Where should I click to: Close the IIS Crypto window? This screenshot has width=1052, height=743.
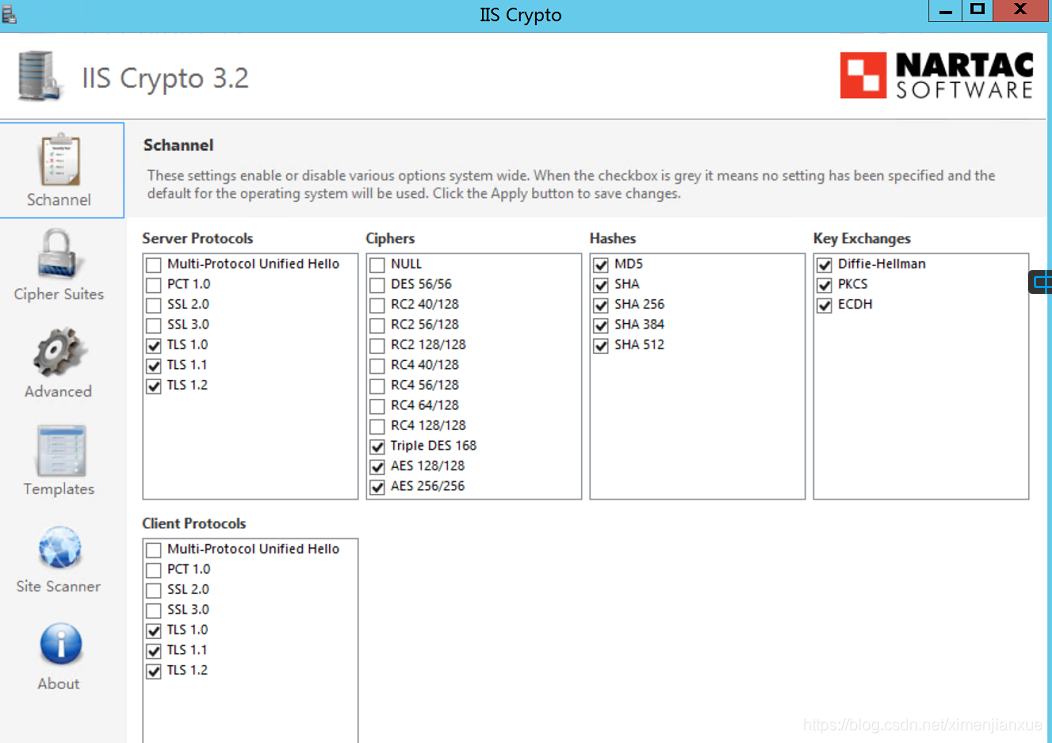(1020, 10)
